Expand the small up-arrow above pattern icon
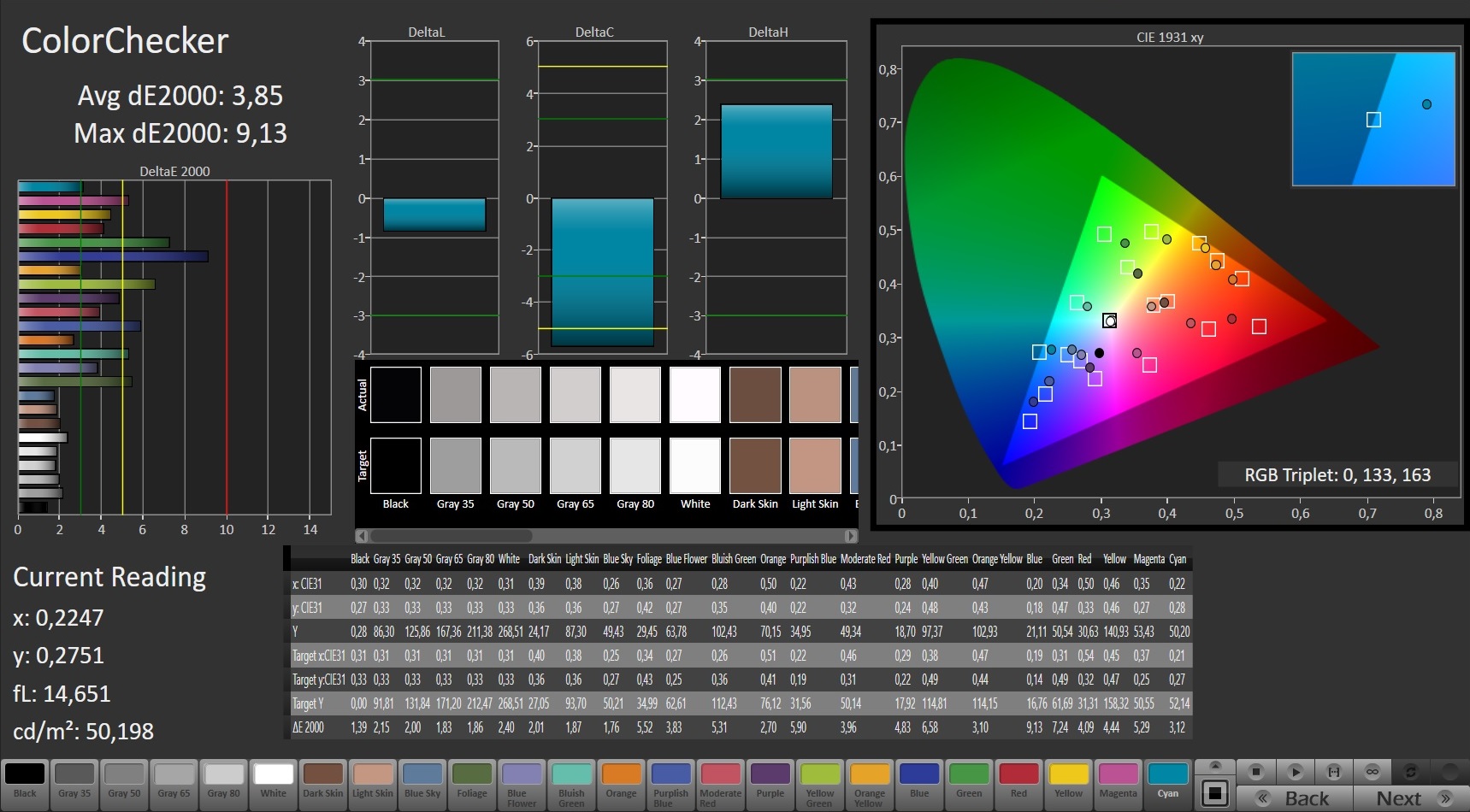The height and width of the screenshot is (812, 1470). pos(1214,765)
